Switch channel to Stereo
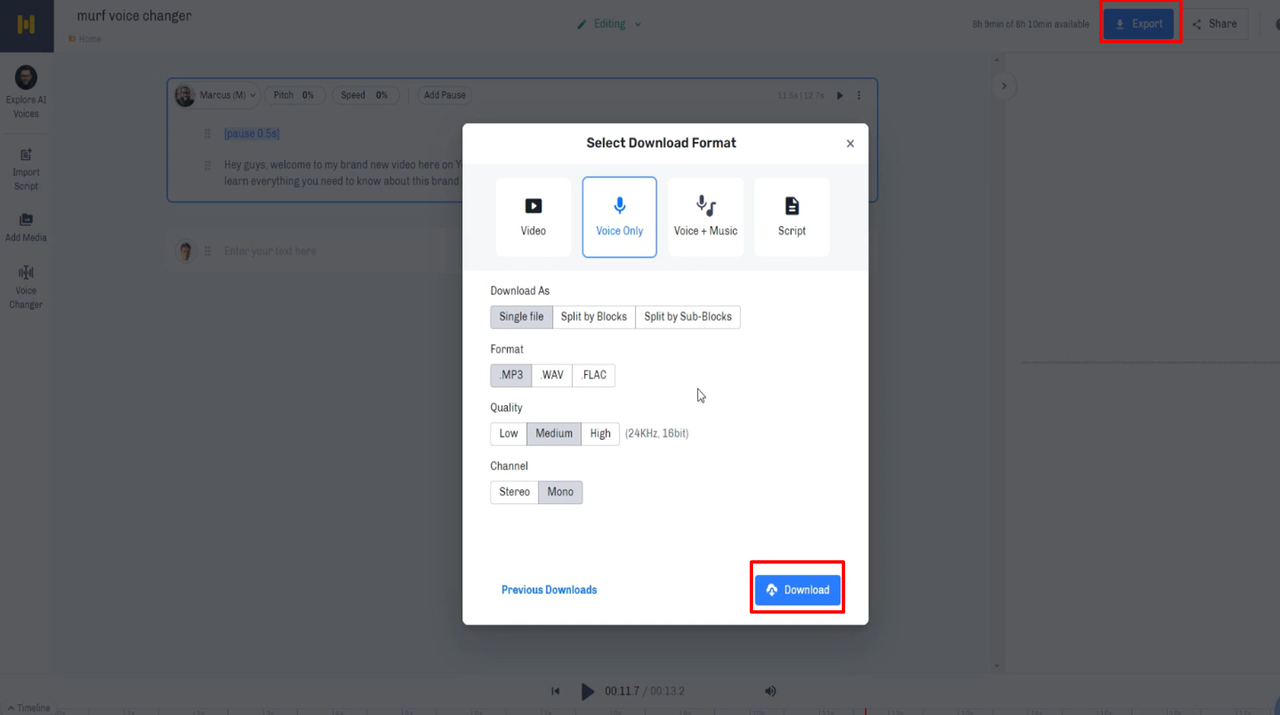Viewport: 1280px width, 715px height. point(514,492)
